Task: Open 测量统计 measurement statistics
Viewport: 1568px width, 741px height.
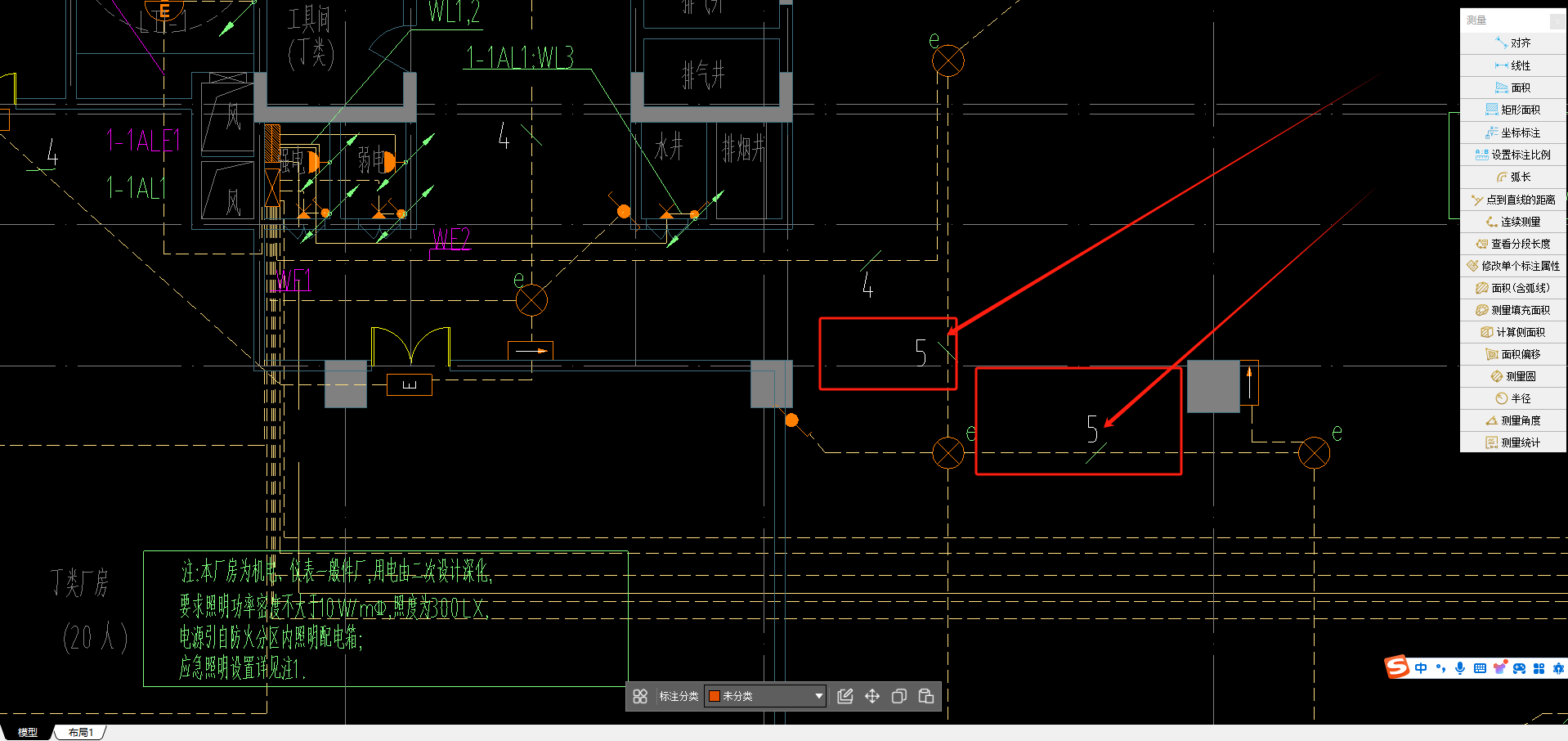Action: pos(1512,442)
